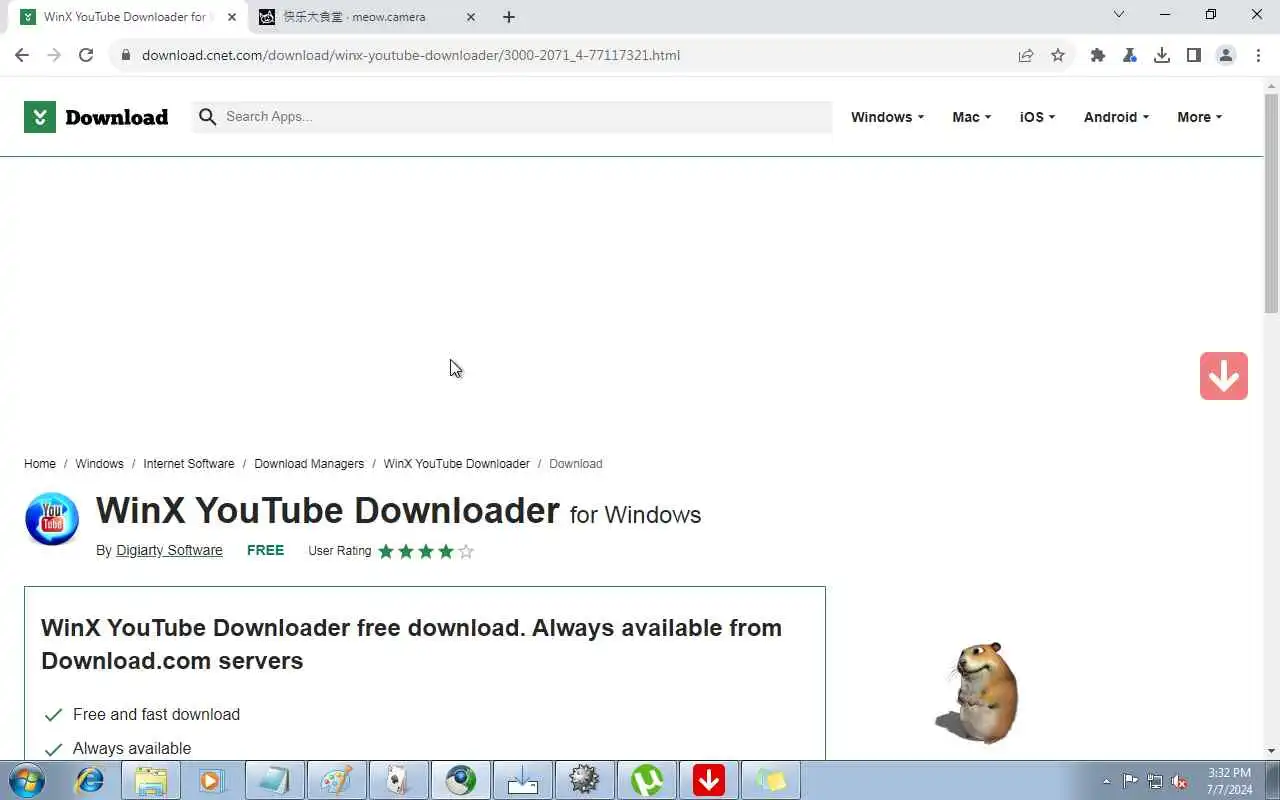
Task: Expand the More dropdown menu
Action: (1200, 117)
